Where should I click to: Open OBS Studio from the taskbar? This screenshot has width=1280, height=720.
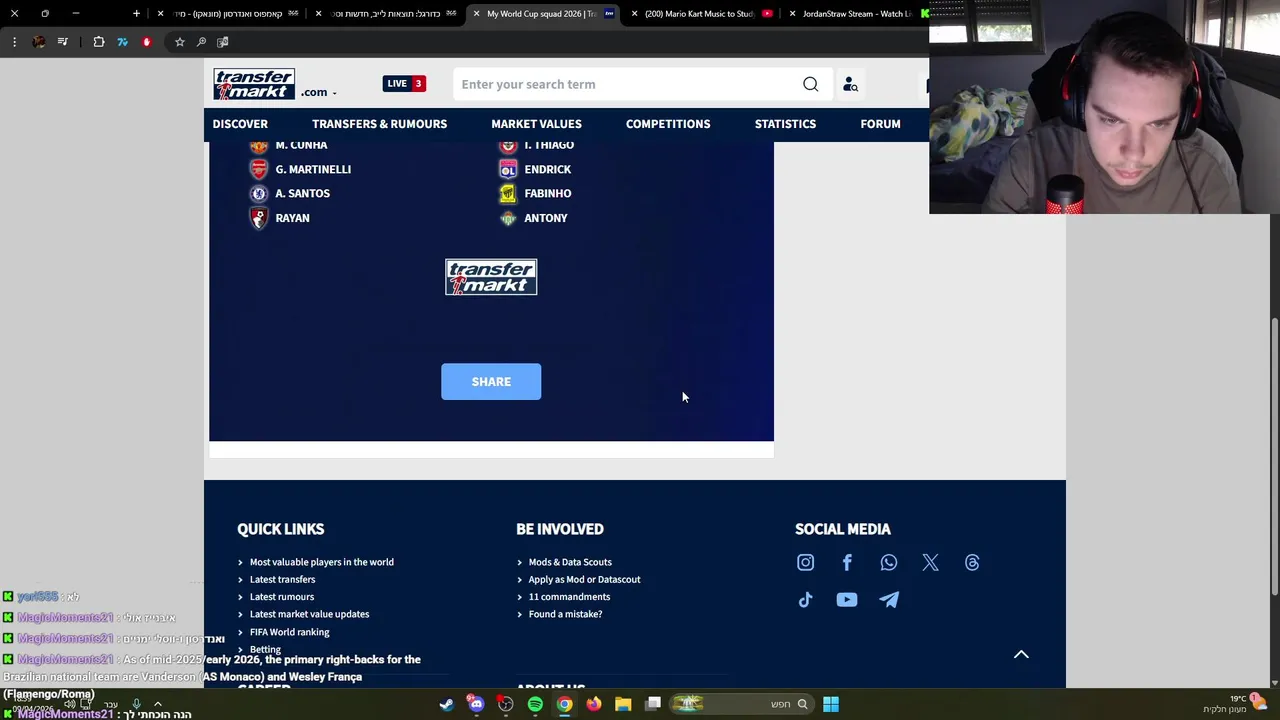pyautogui.click(x=506, y=704)
